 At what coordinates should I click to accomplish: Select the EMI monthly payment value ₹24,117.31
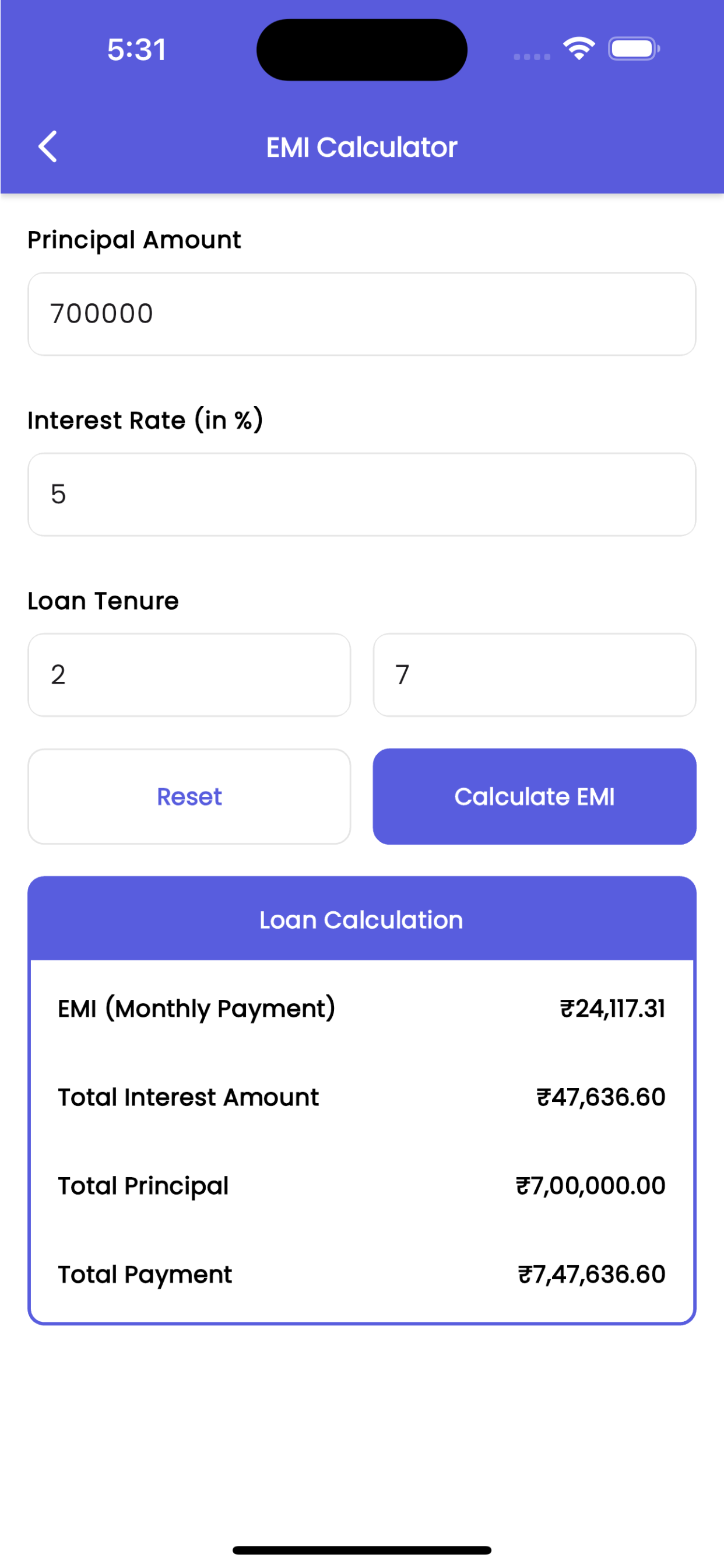tap(613, 1009)
